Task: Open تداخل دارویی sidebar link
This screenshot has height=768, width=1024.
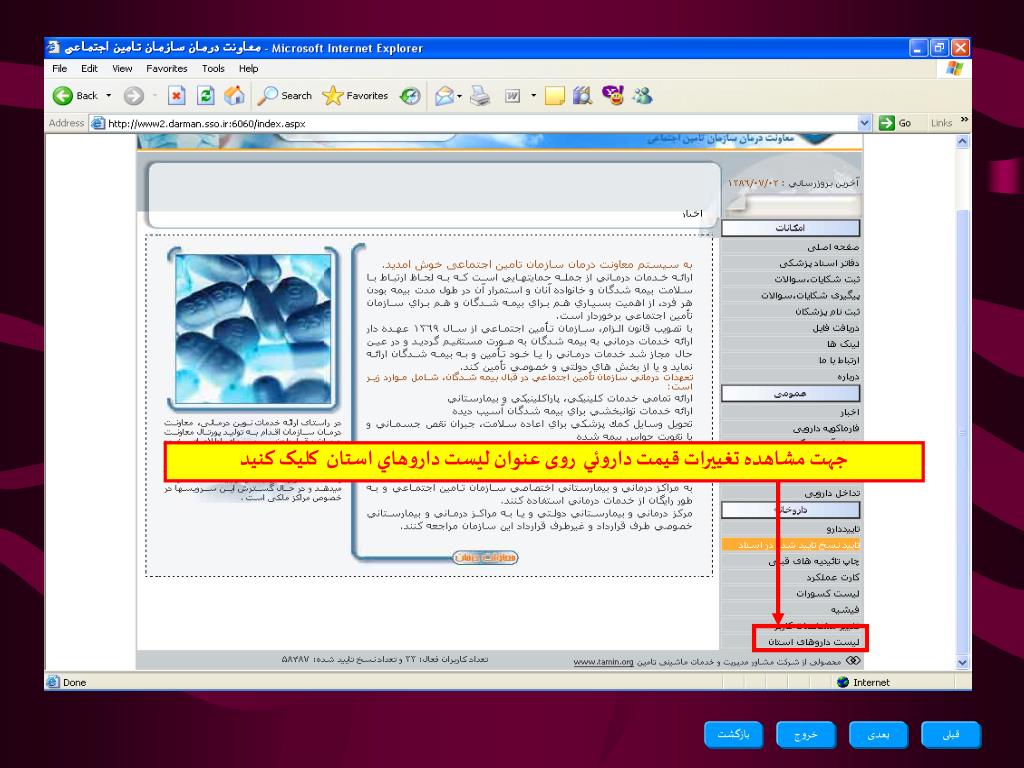Action: pyautogui.click(x=832, y=494)
